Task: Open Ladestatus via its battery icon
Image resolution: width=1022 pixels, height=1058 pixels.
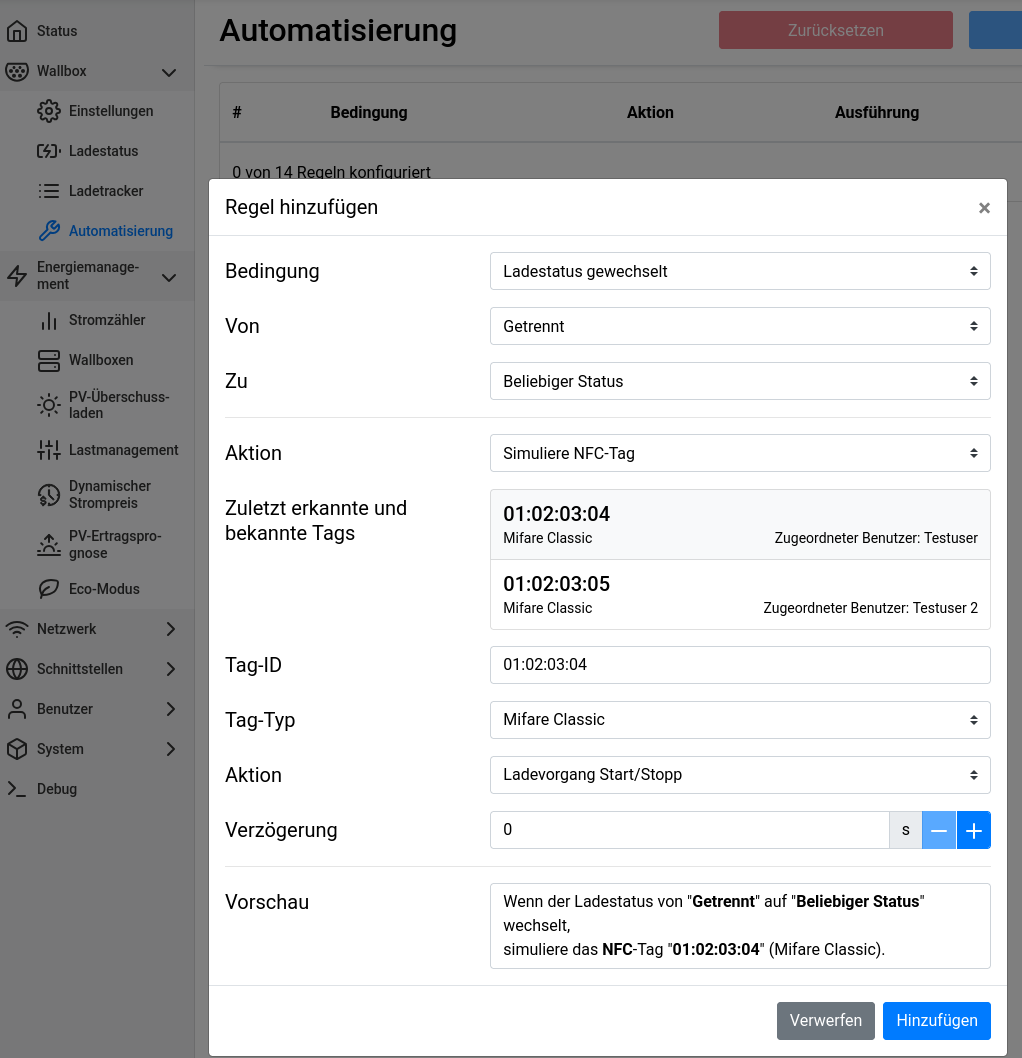Action: click(49, 151)
